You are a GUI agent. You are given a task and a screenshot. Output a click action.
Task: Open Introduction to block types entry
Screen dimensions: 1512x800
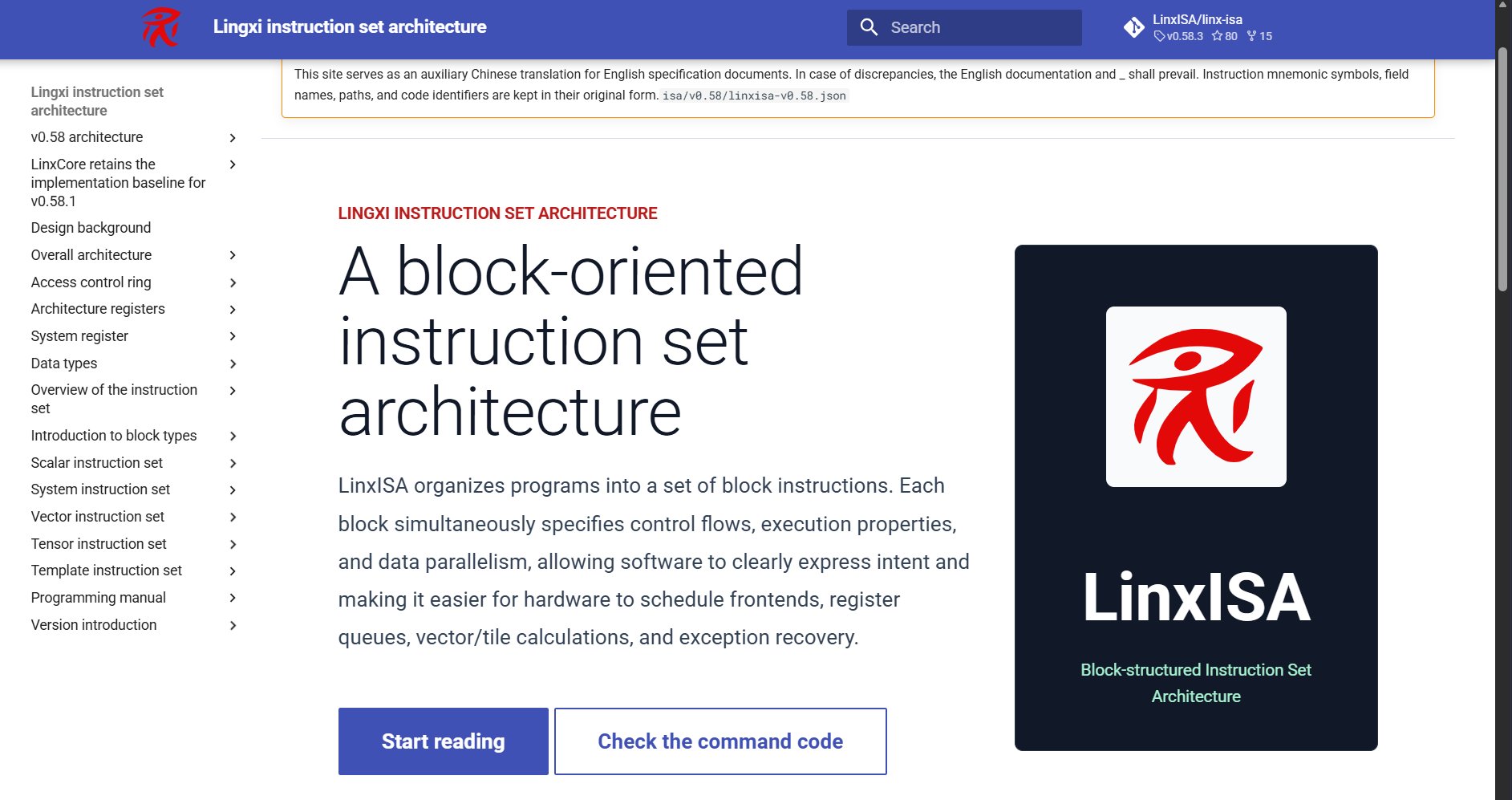click(114, 436)
